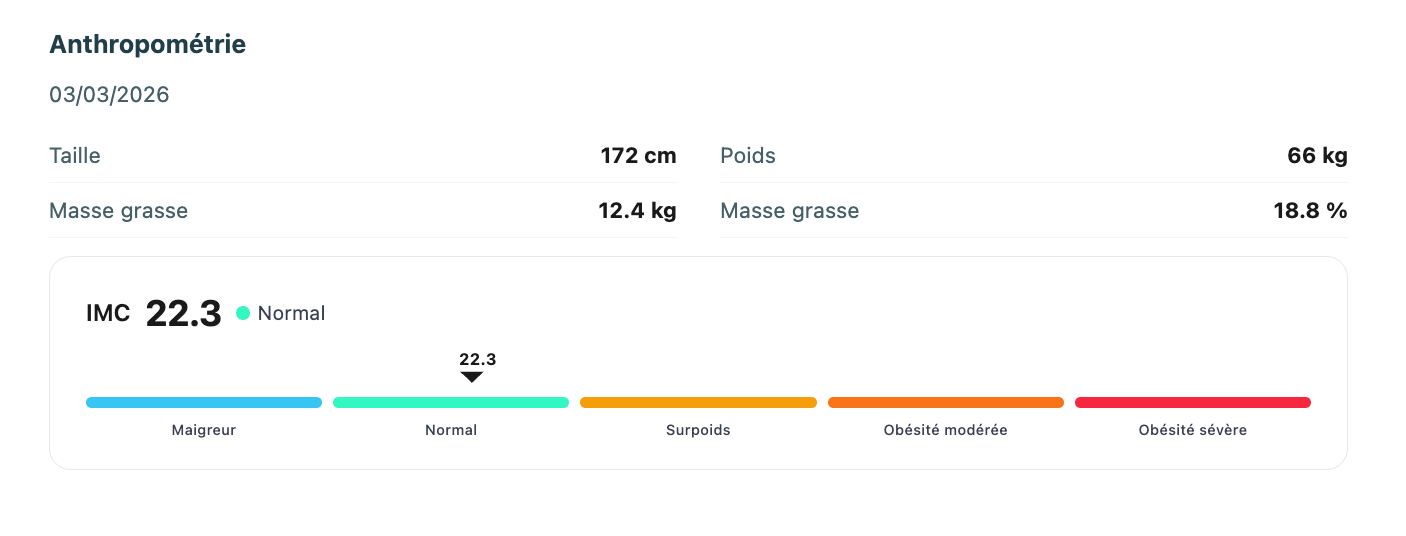Click the large IMC 22.3 value

183,314
